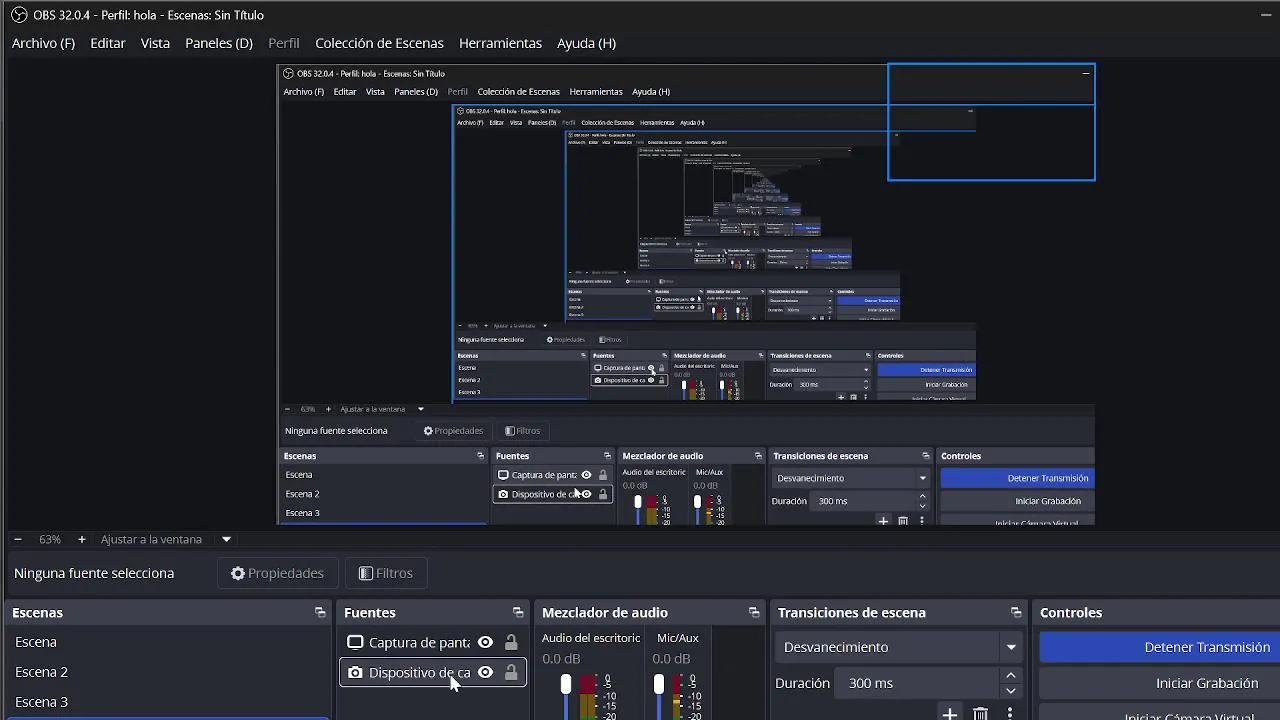
Task: Float the main Escenas dock panel icon
Action: pos(320,613)
